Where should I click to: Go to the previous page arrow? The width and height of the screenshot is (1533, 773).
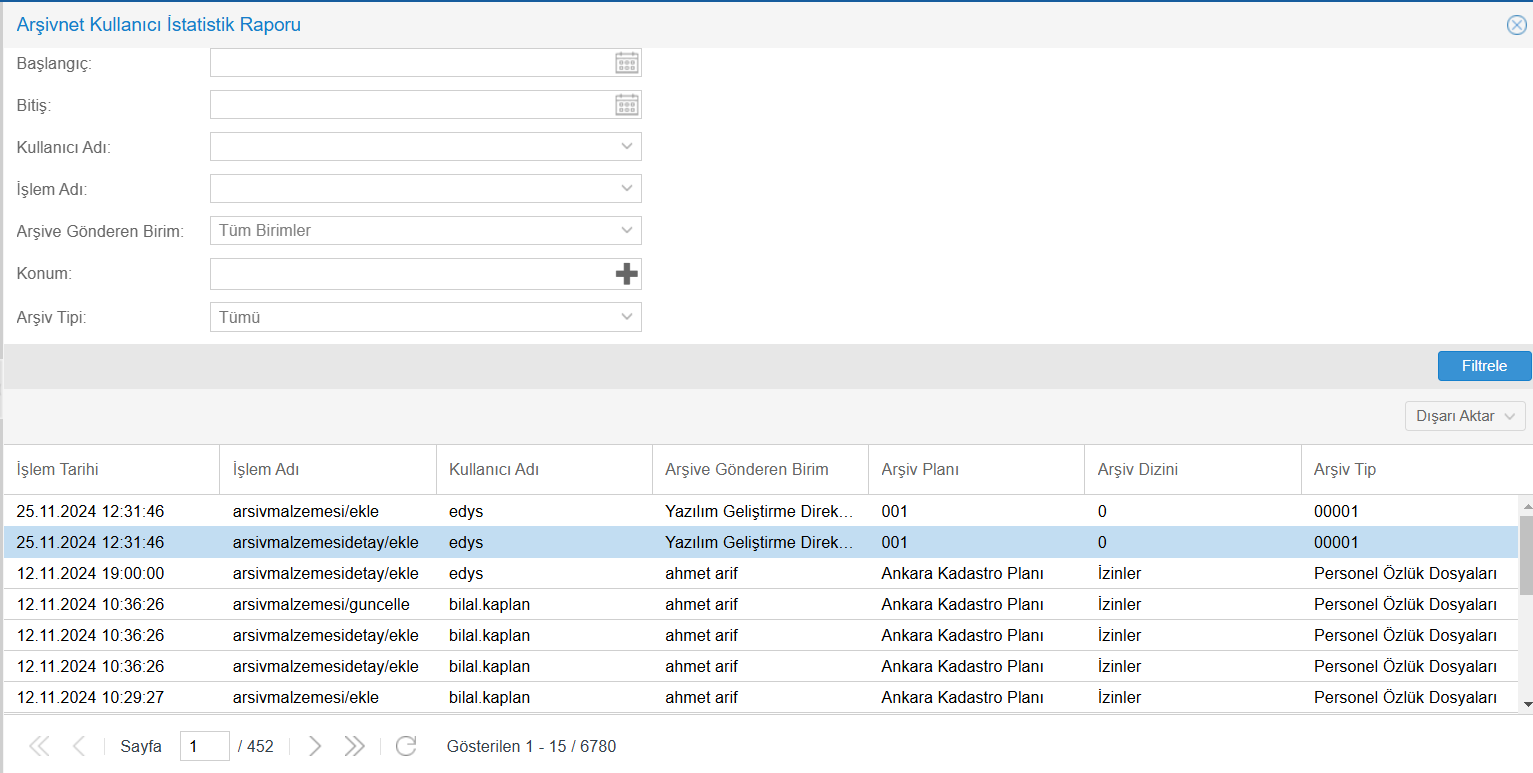(x=79, y=746)
